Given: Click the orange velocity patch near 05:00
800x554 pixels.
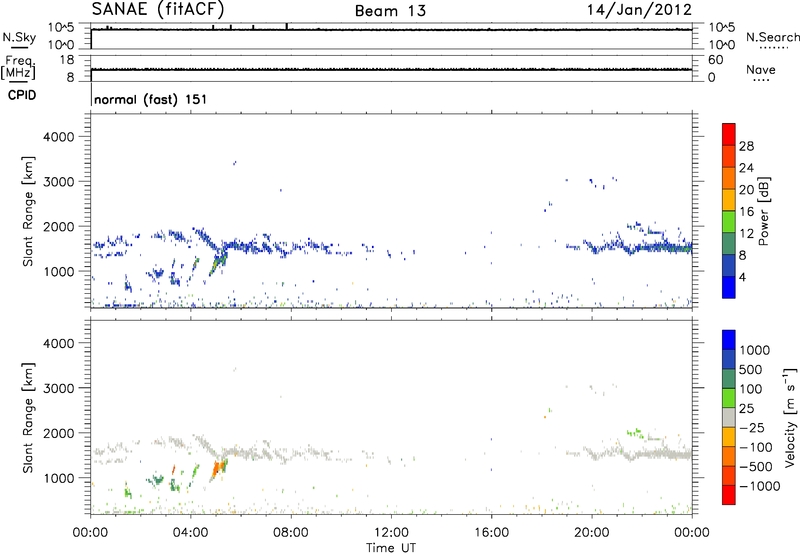Looking at the screenshot, I should coord(218,469).
